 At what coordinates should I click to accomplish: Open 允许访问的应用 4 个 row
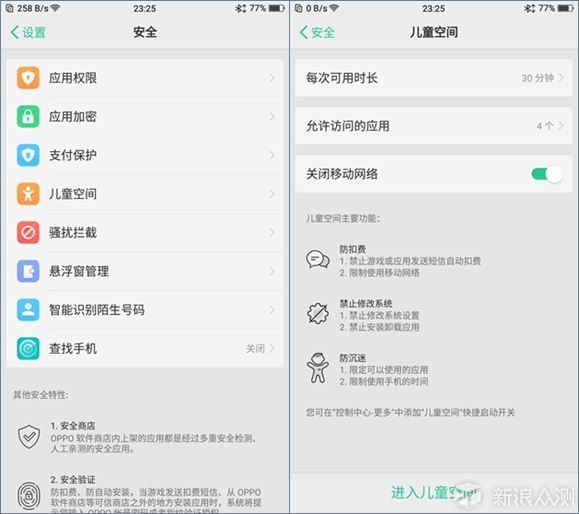434,126
